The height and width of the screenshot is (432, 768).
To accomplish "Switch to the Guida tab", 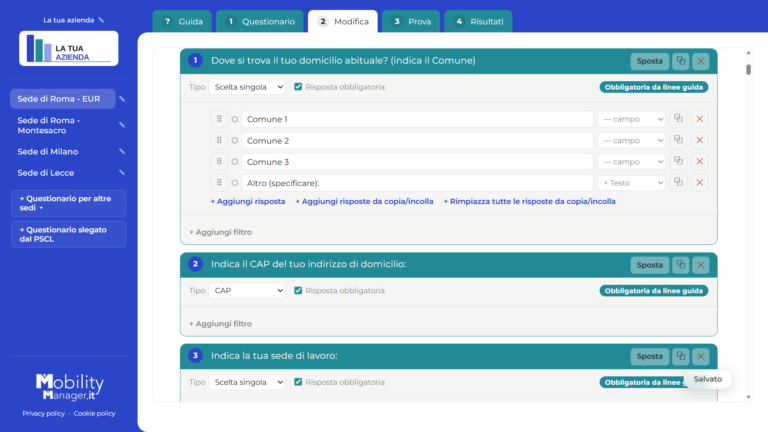I will [182, 22].
